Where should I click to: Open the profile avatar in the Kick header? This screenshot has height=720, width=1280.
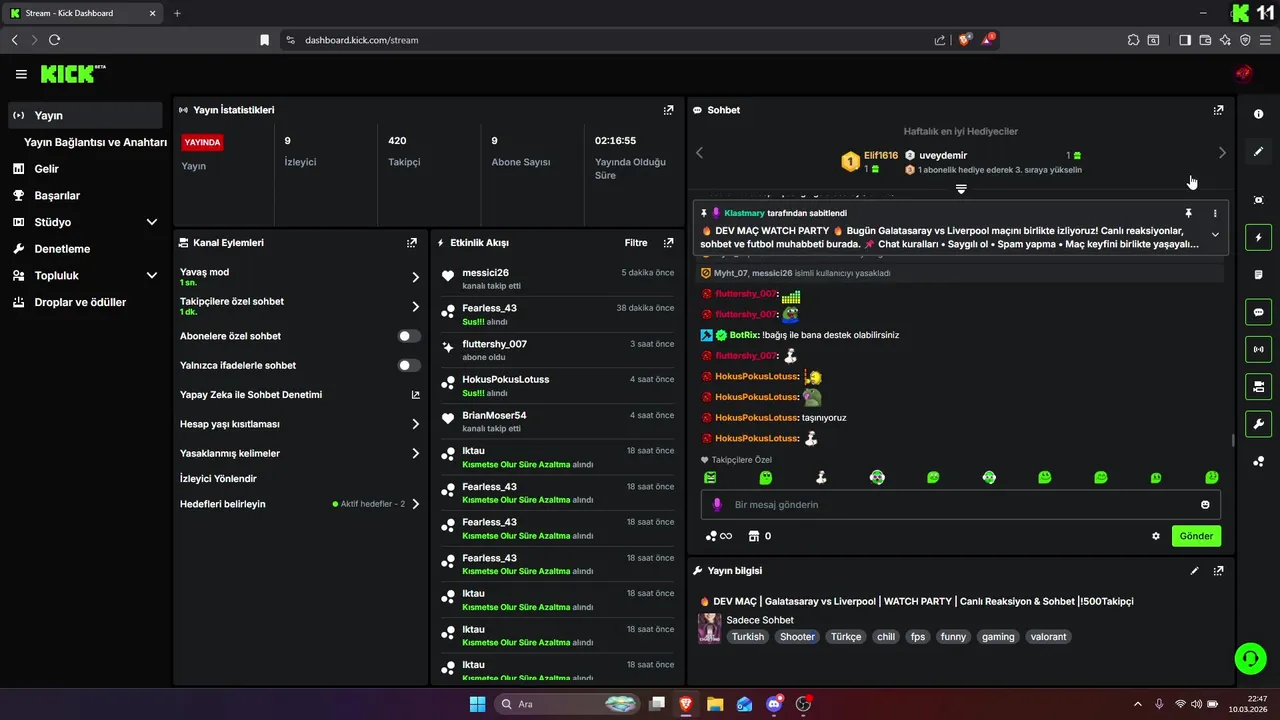tap(1243, 73)
